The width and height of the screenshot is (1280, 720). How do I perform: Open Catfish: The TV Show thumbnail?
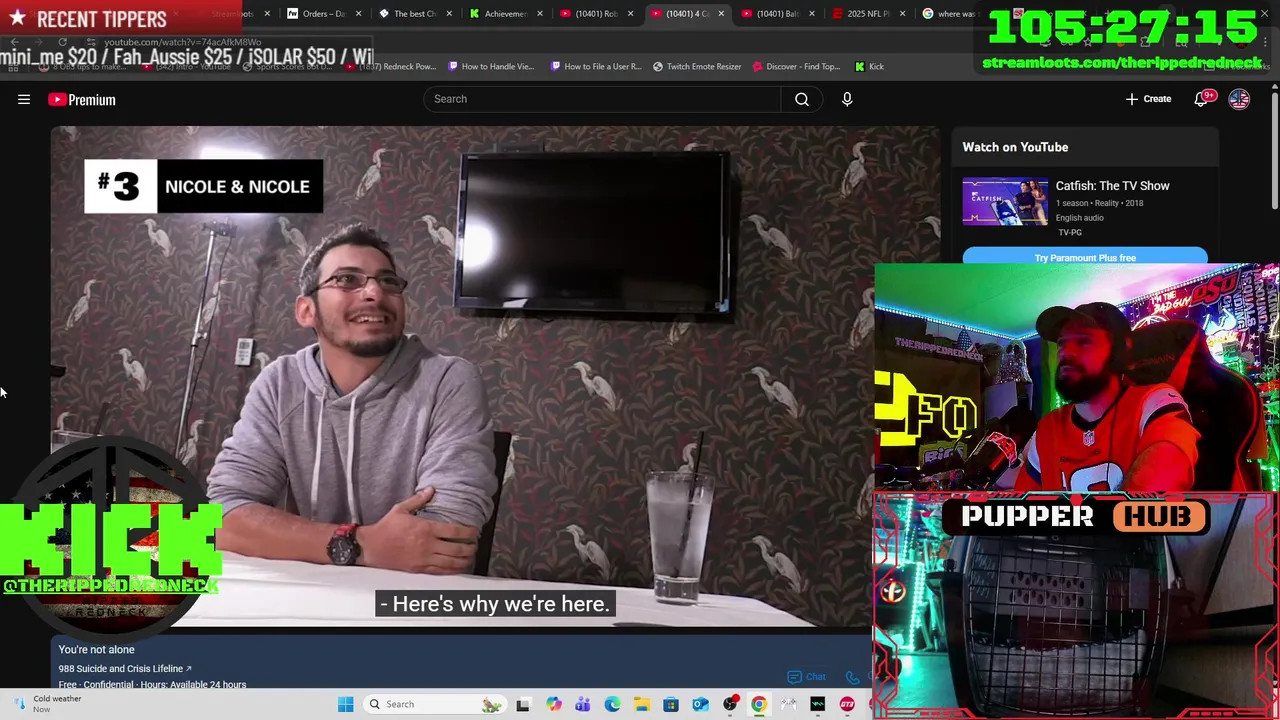coord(1005,201)
